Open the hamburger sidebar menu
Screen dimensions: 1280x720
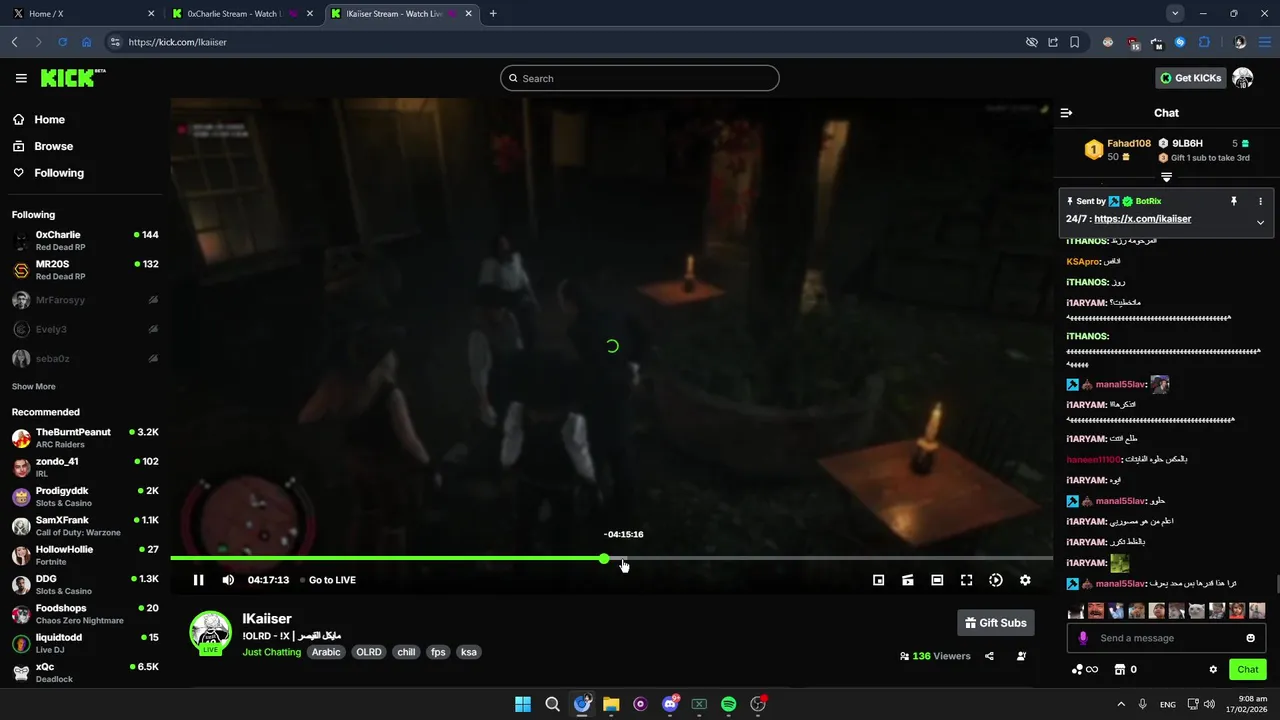[21, 78]
